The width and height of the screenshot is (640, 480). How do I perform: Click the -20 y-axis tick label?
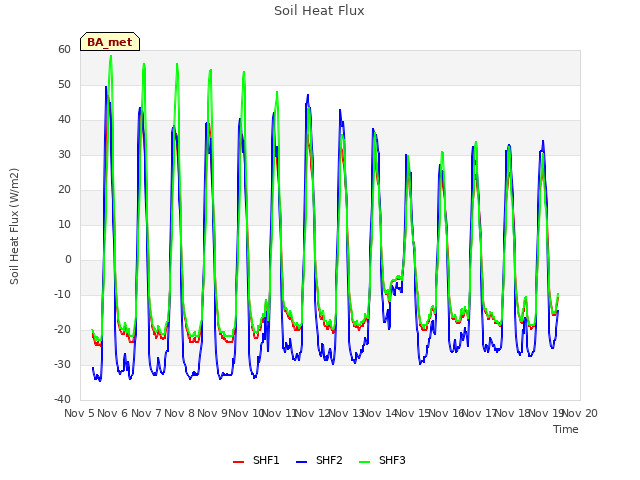62,329
